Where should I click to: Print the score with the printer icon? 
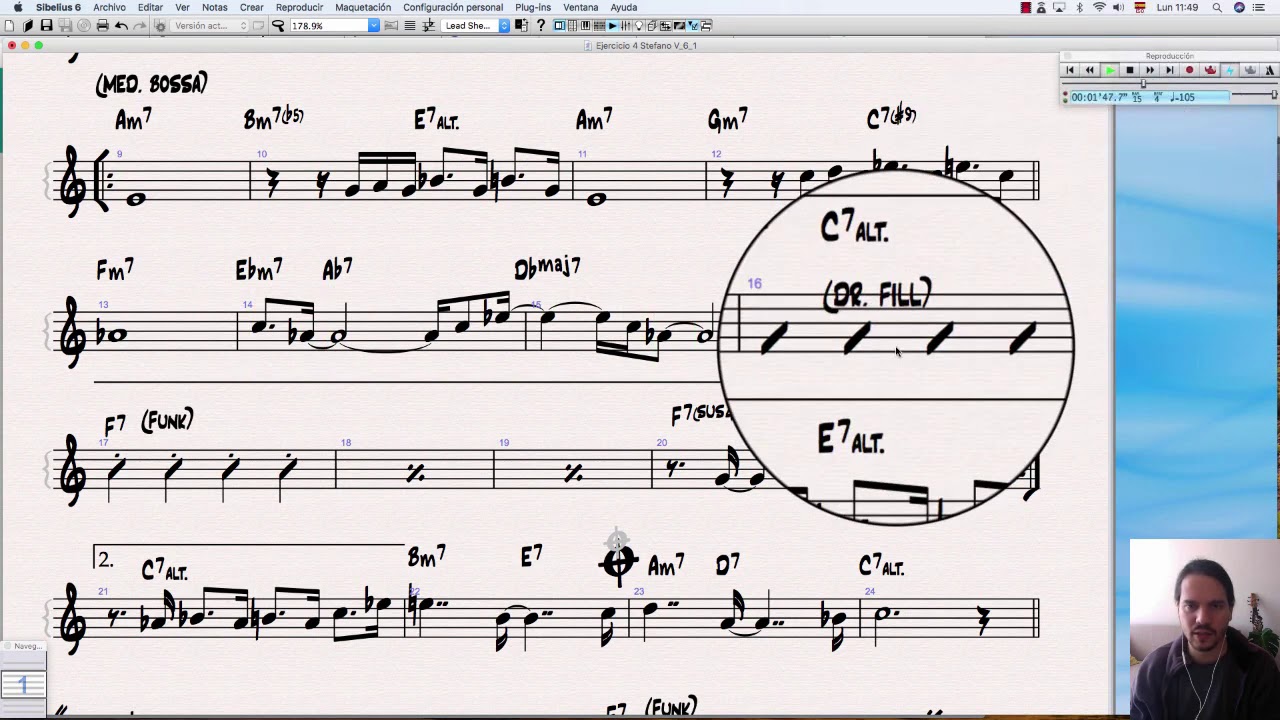click(102, 25)
